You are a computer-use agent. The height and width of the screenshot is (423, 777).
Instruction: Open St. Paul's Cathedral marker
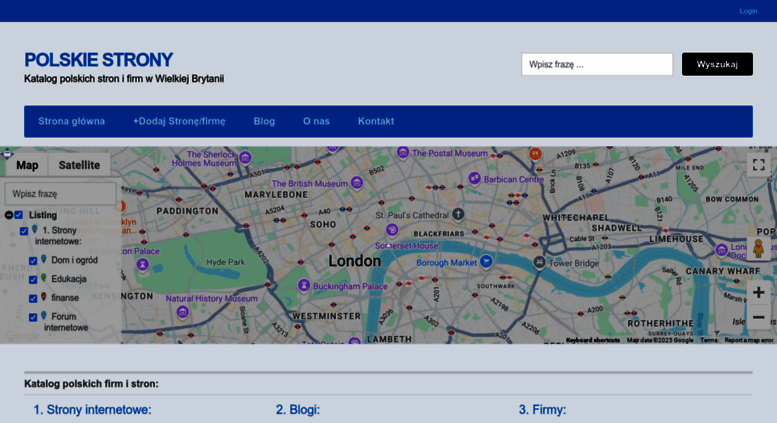pyautogui.click(x=458, y=214)
